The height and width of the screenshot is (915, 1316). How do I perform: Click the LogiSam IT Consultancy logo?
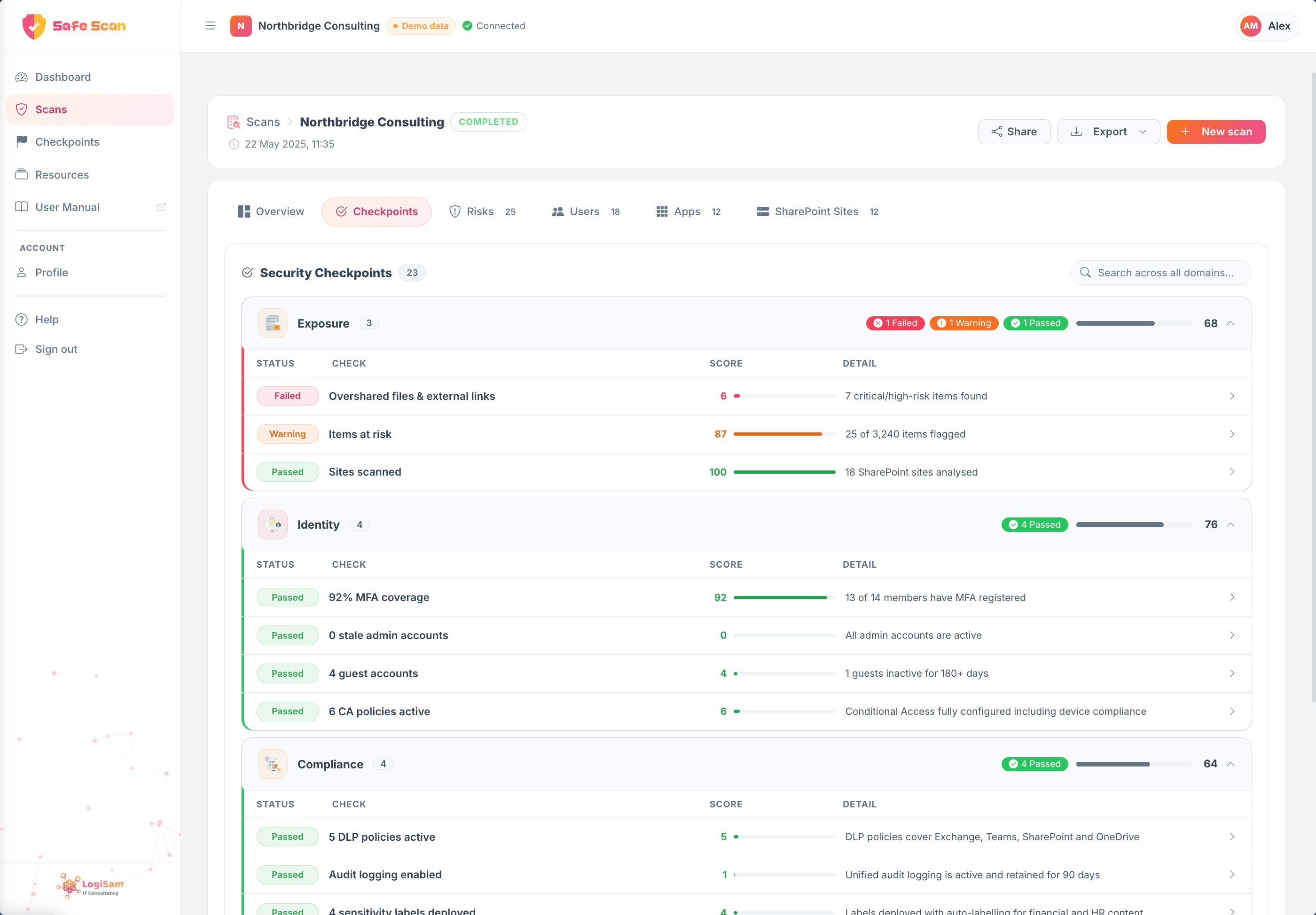pyautogui.click(x=91, y=886)
